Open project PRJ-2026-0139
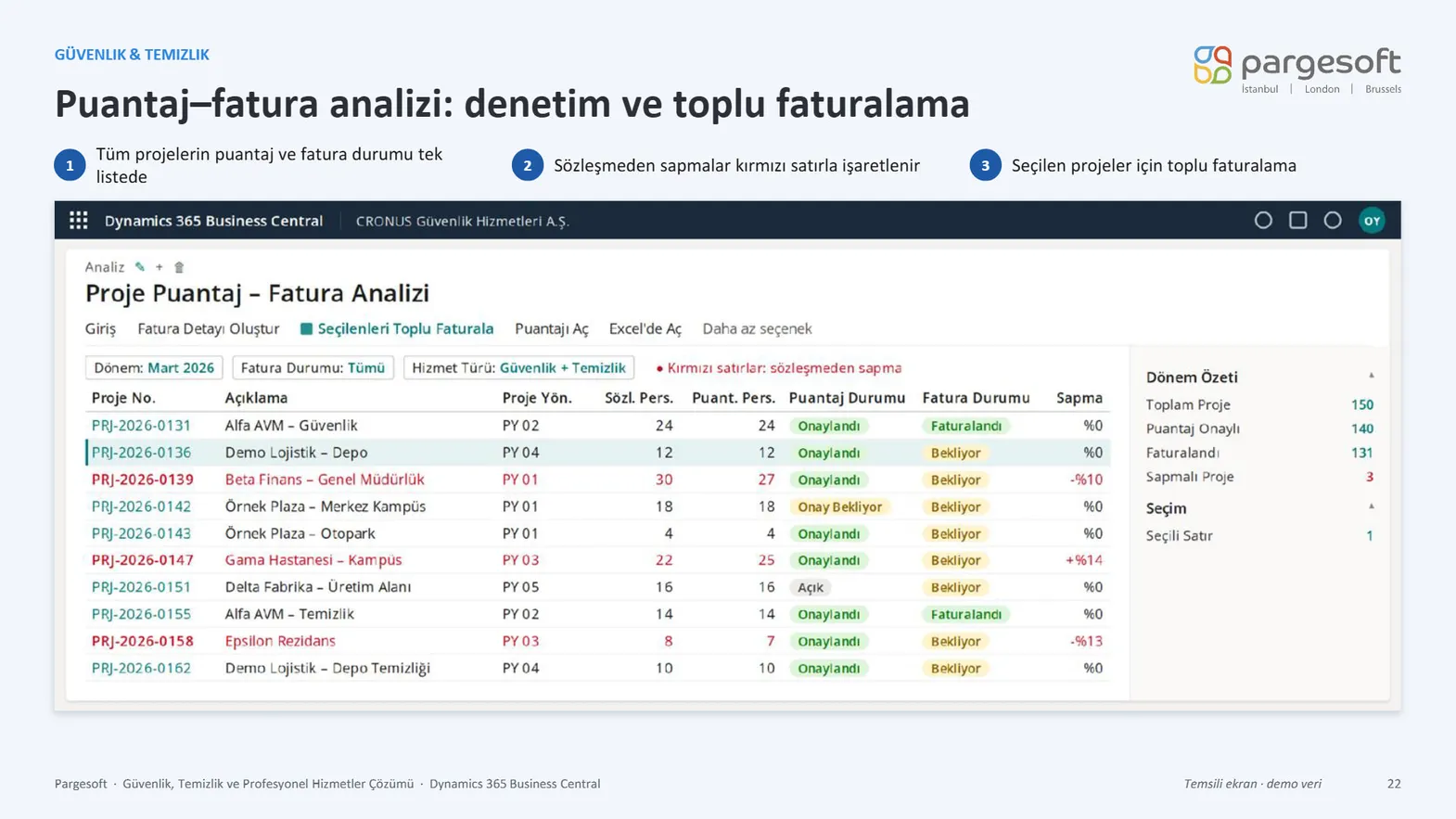1456x819 pixels. click(142, 480)
